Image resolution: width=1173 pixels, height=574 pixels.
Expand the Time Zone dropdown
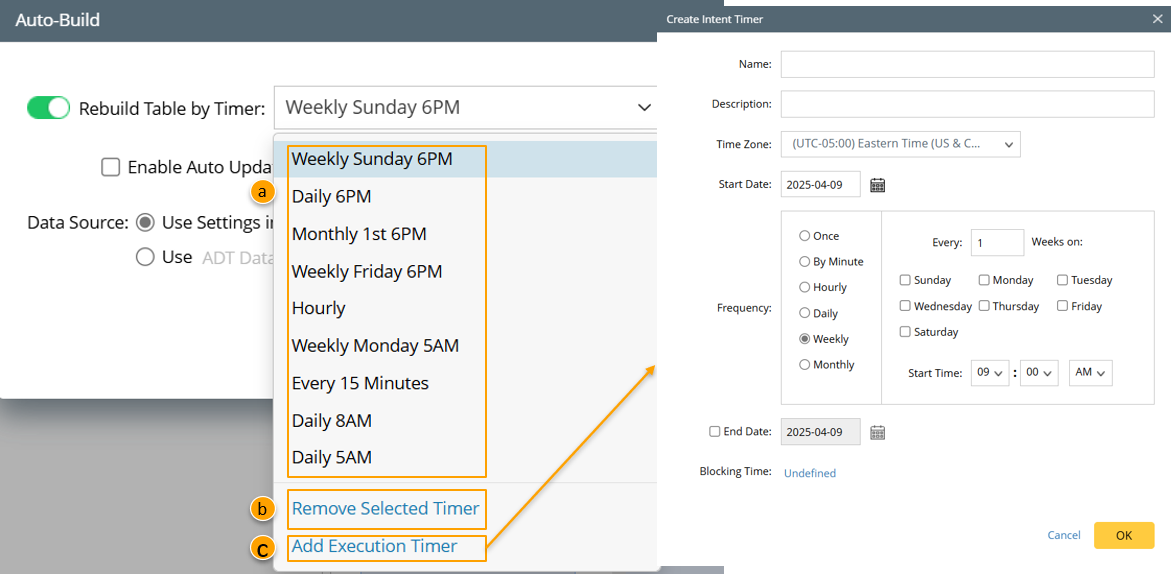pos(900,144)
